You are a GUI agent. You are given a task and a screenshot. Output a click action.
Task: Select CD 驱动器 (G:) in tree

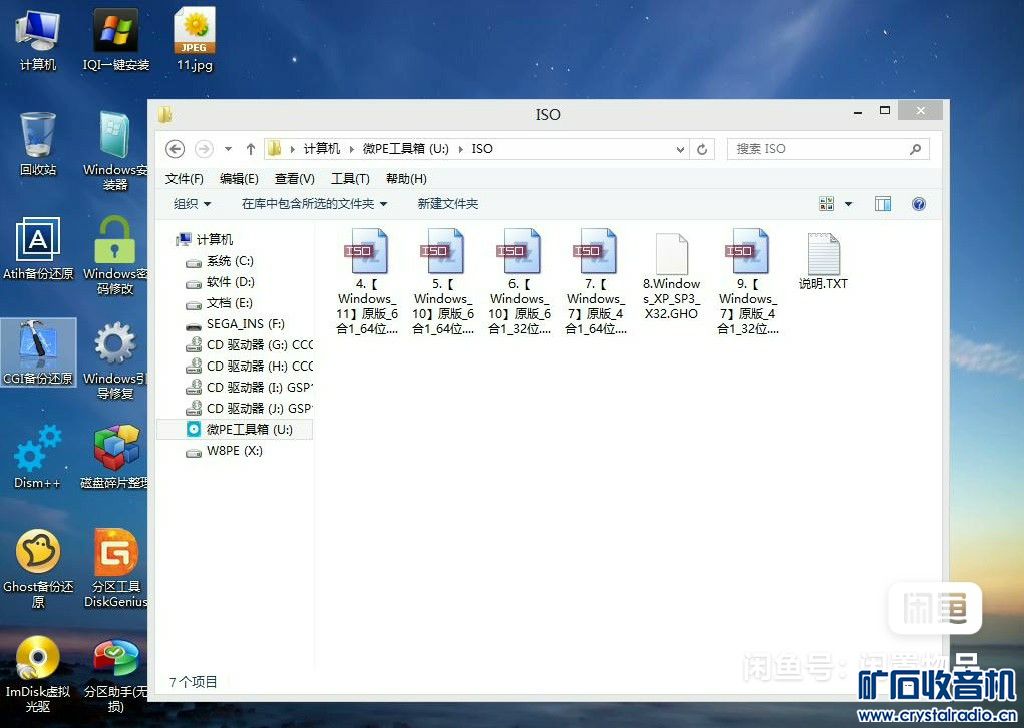click(249, 345)
